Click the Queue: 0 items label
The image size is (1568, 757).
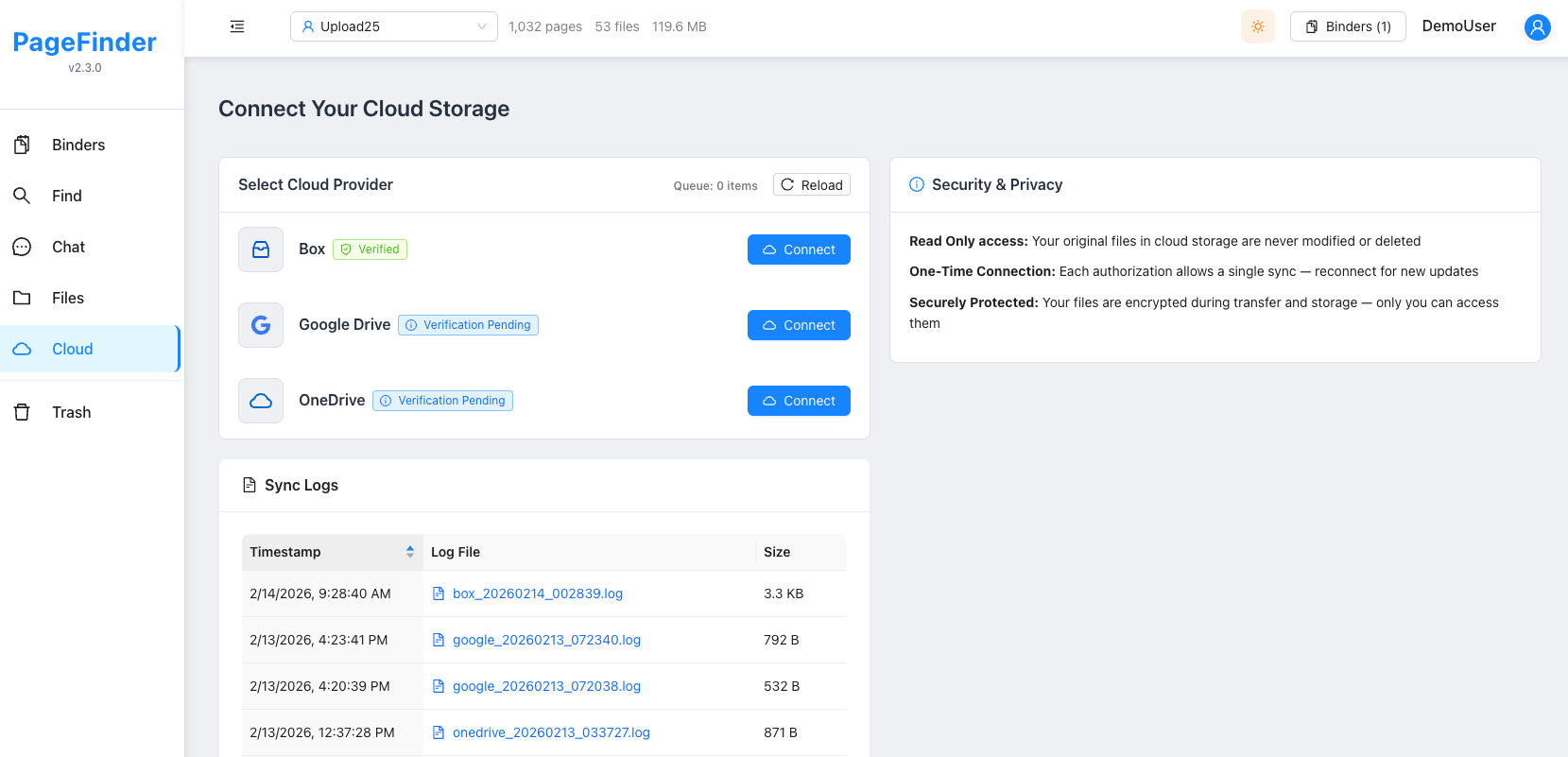click(x=715, y=186)
